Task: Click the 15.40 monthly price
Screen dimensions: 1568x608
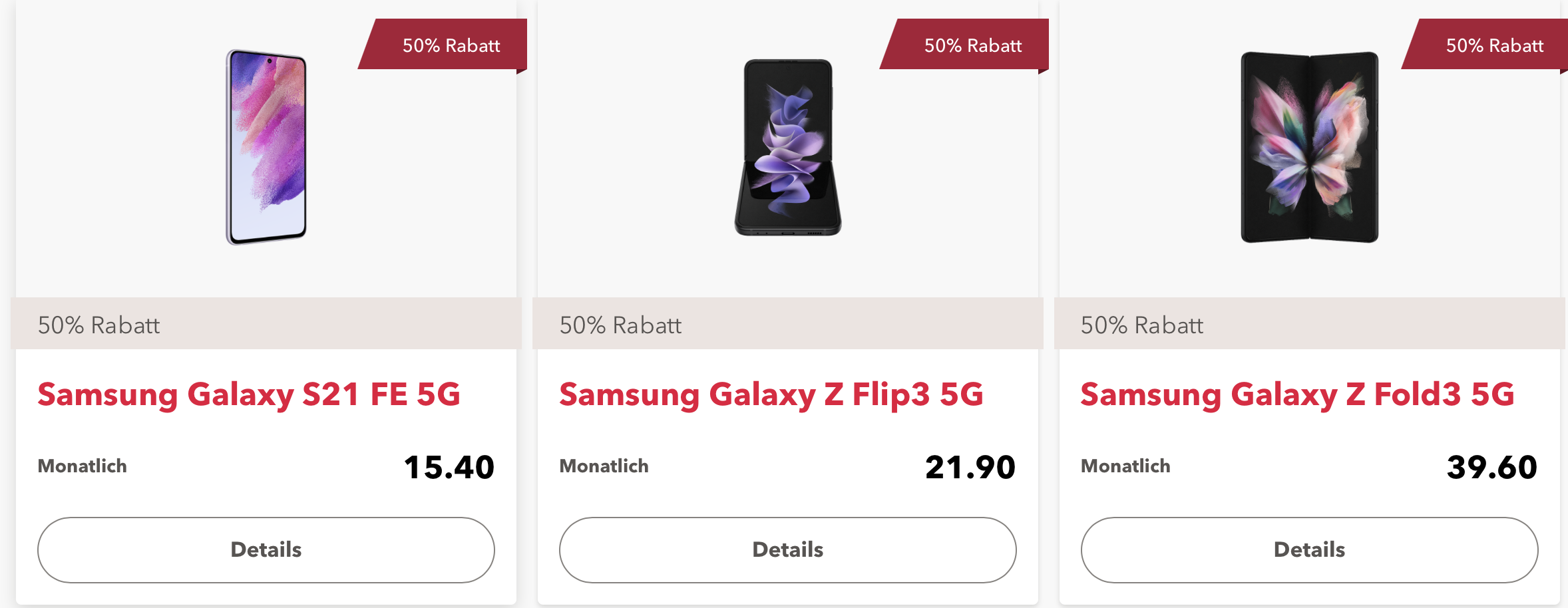Action: tap(449, 467)
